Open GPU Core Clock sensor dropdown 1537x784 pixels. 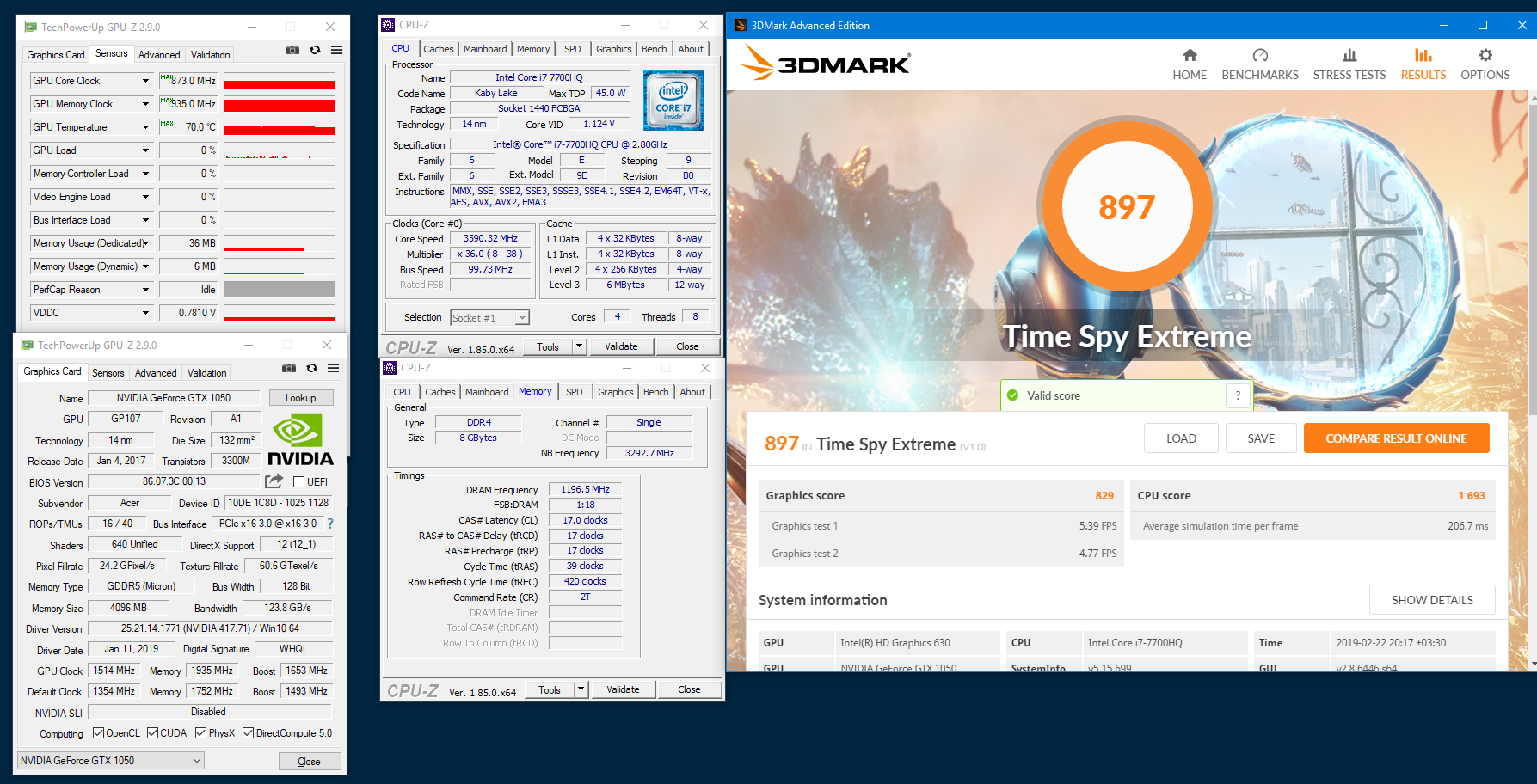point(145,81)
